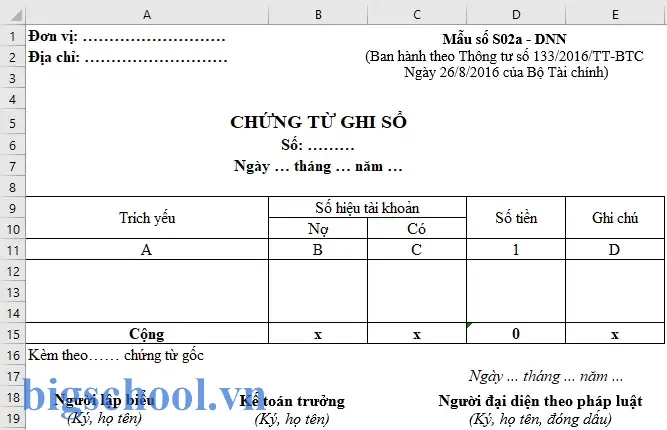Click 'Kế toán trưởng' signature label
667x430 pixels.
[x=292, y=401]
